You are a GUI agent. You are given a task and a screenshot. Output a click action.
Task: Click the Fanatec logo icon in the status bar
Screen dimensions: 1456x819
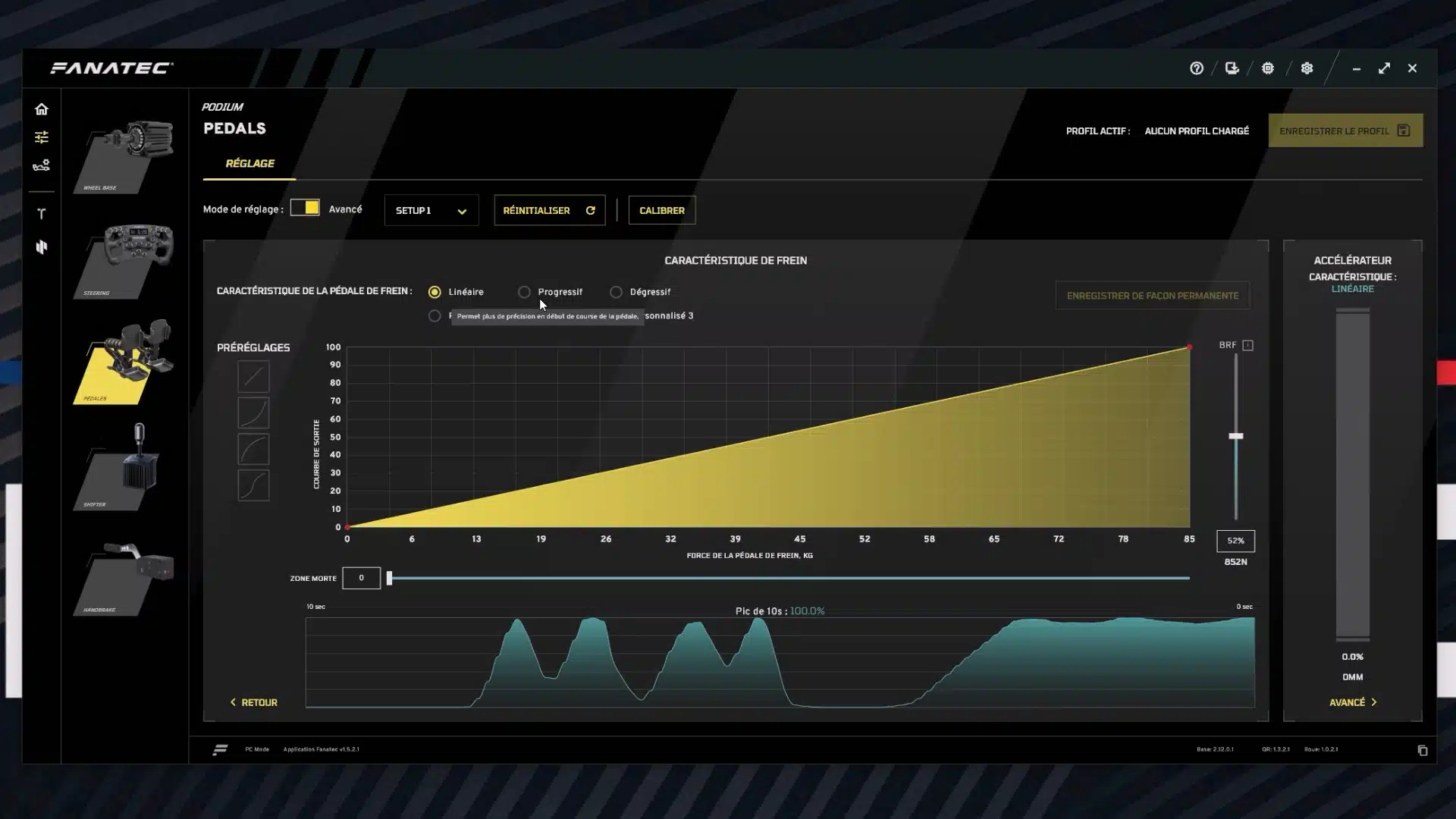coord(220,750)
